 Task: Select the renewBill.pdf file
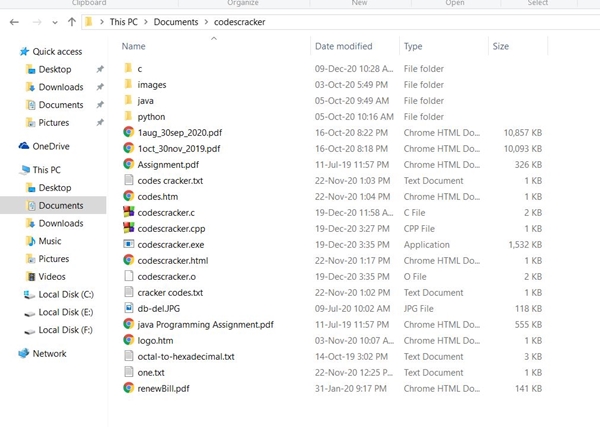(163, 388)
